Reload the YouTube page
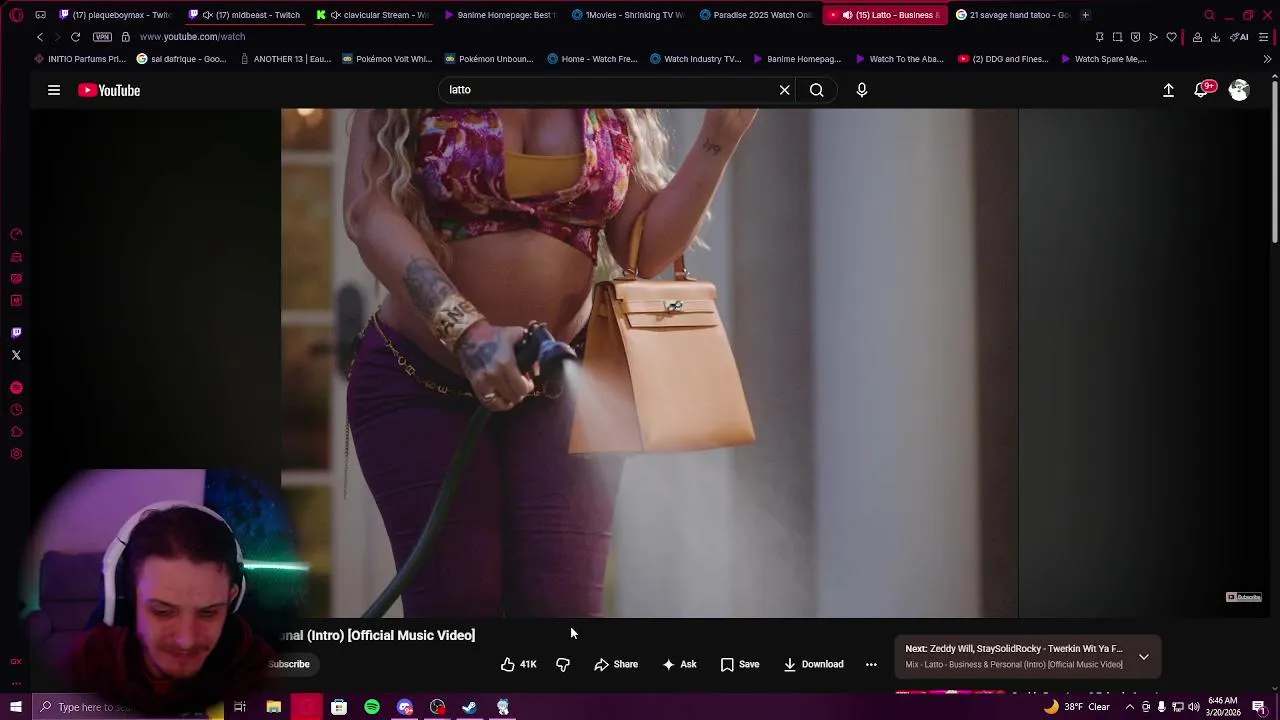The image size is (1280, 720). click(x=75, y=37)
